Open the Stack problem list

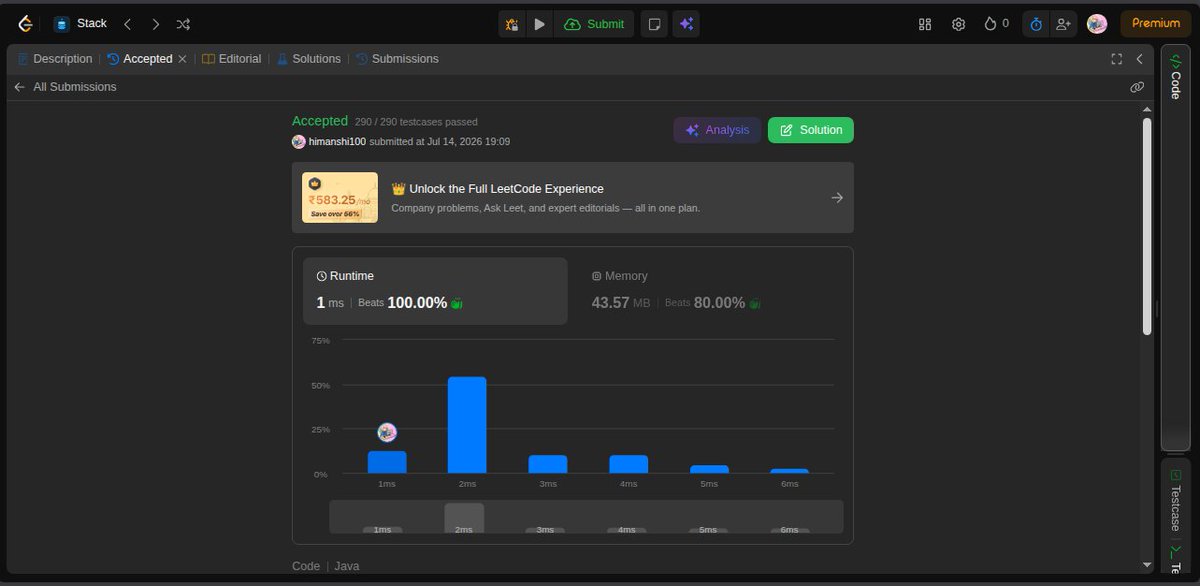click(x=80, y=23)
